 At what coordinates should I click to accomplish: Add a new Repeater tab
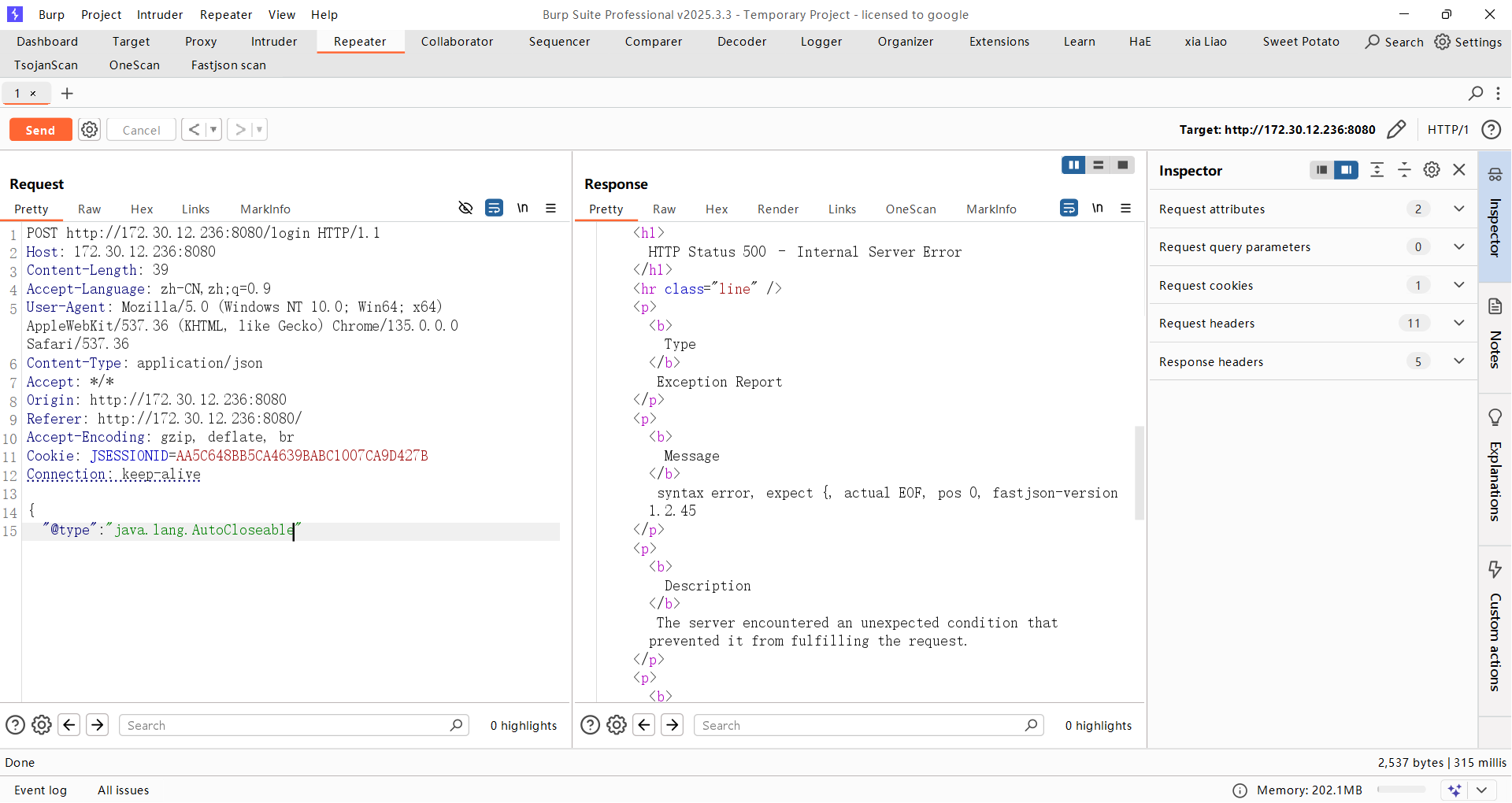[x=67, y=94]
